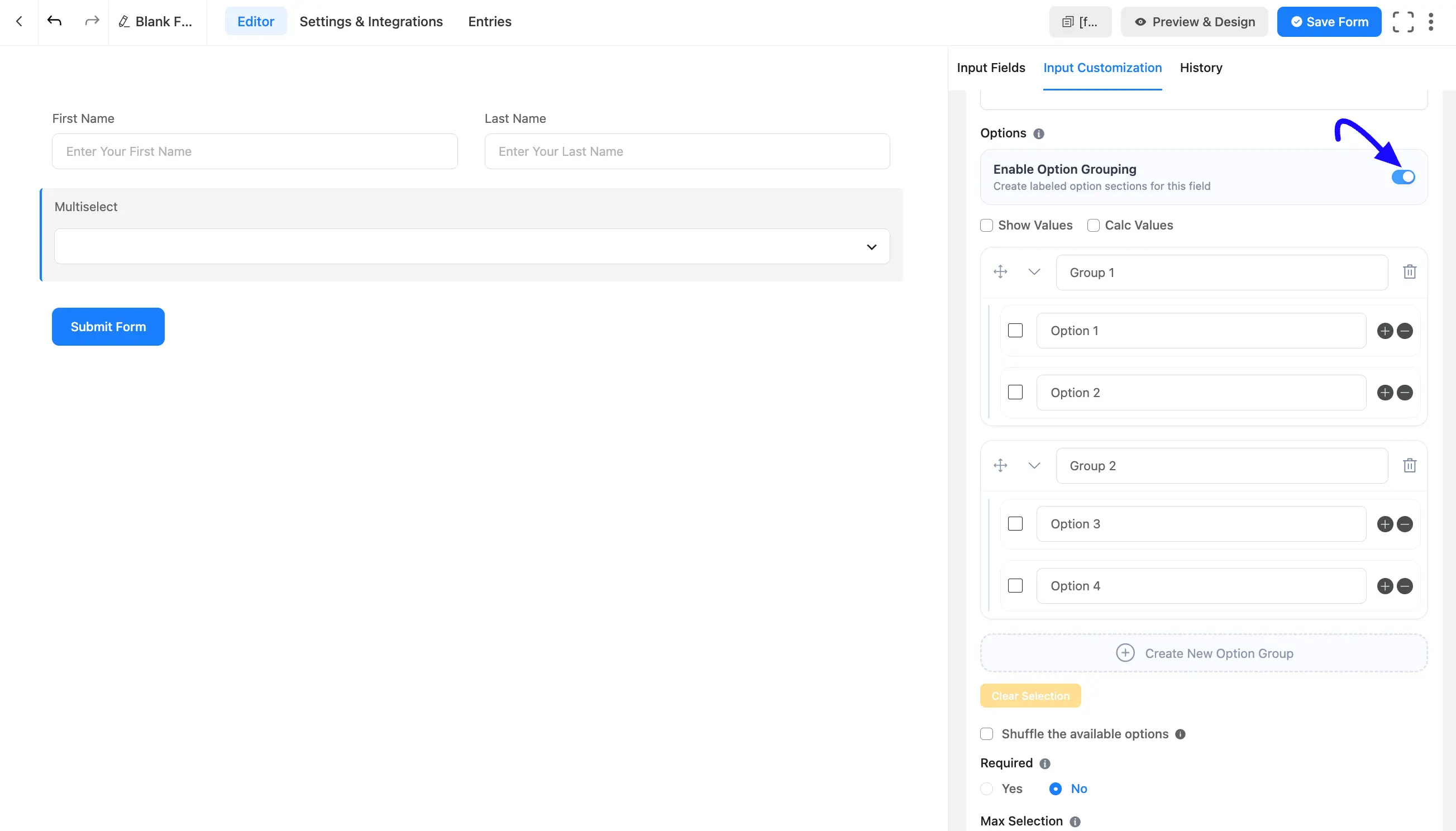Mark Option 3 as default selected
This screenshot has height=831, width=1456.
(x=1015, y=523)
